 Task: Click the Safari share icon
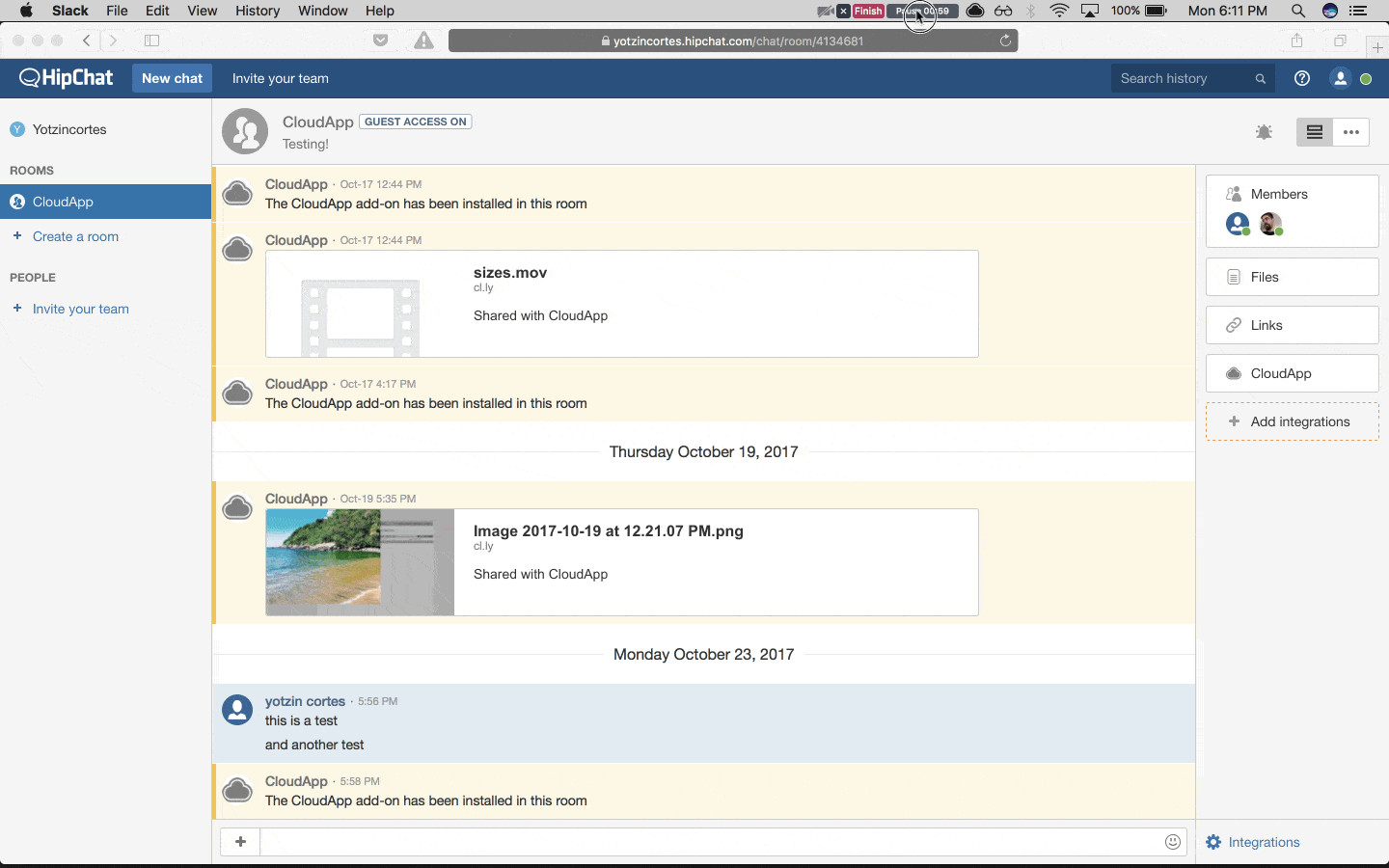[x=1297, y=41]
